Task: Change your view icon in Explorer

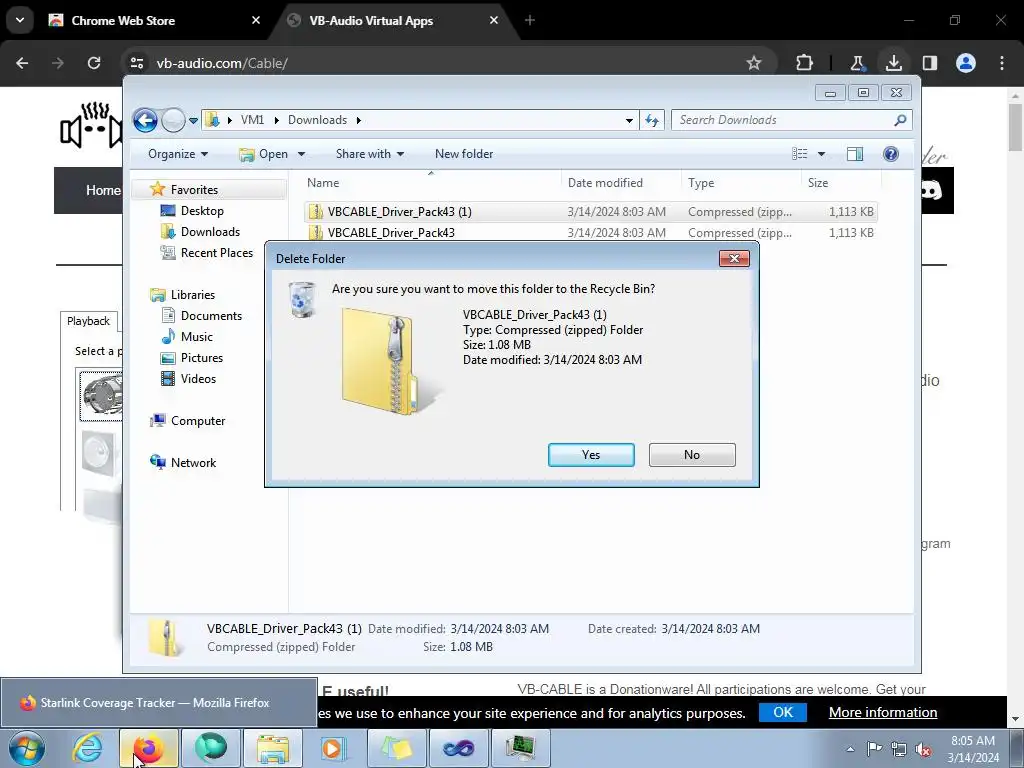Action: pos(799,154)
